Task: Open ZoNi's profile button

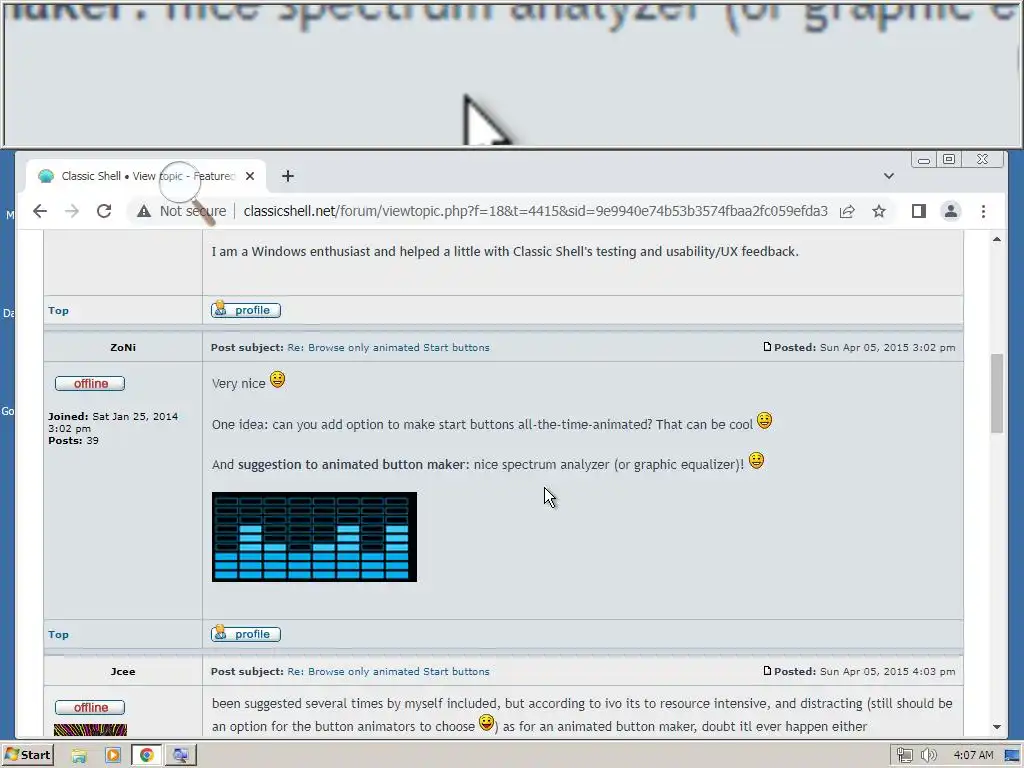Action: [246, 634]
